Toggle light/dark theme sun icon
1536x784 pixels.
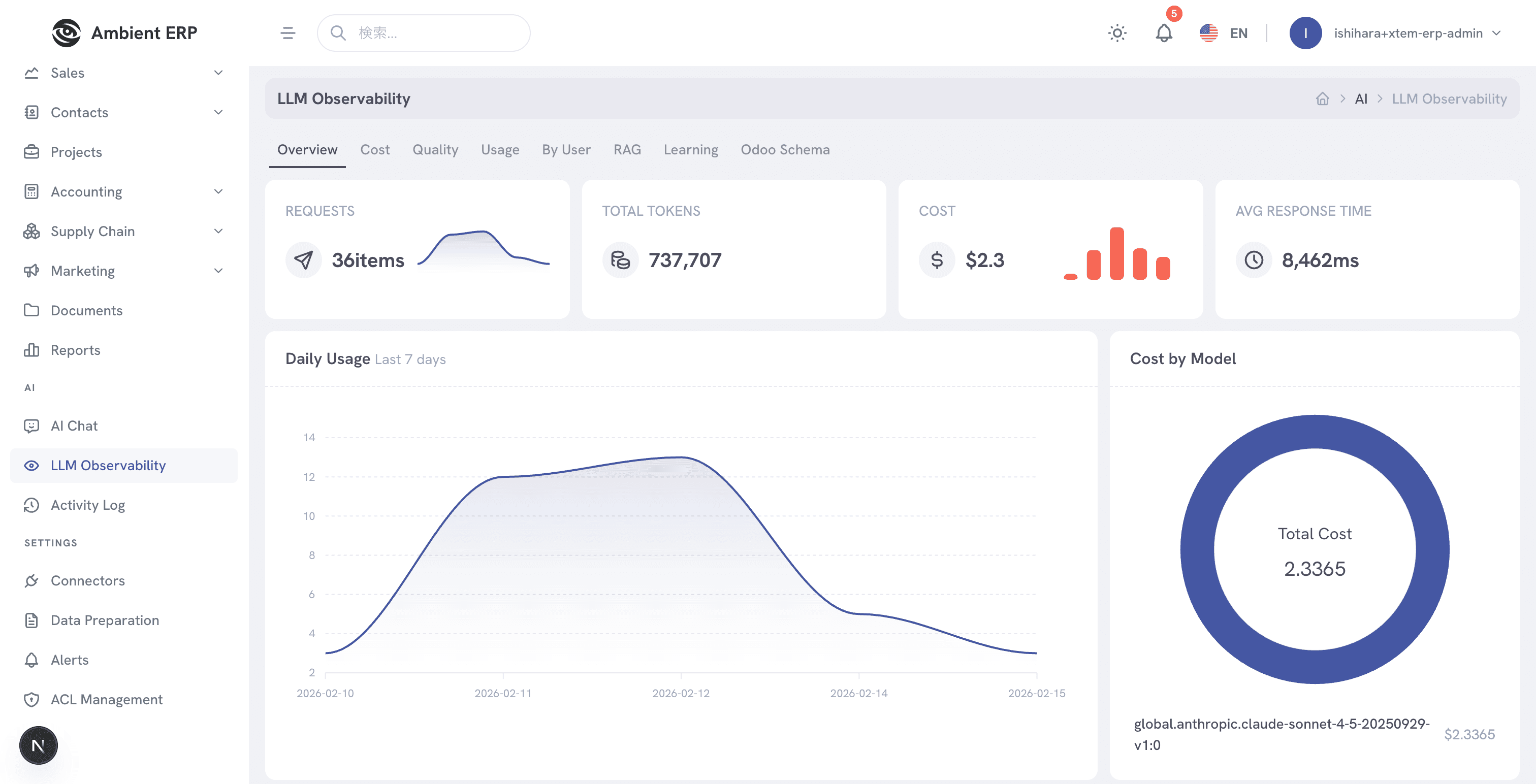point(1117,33)
